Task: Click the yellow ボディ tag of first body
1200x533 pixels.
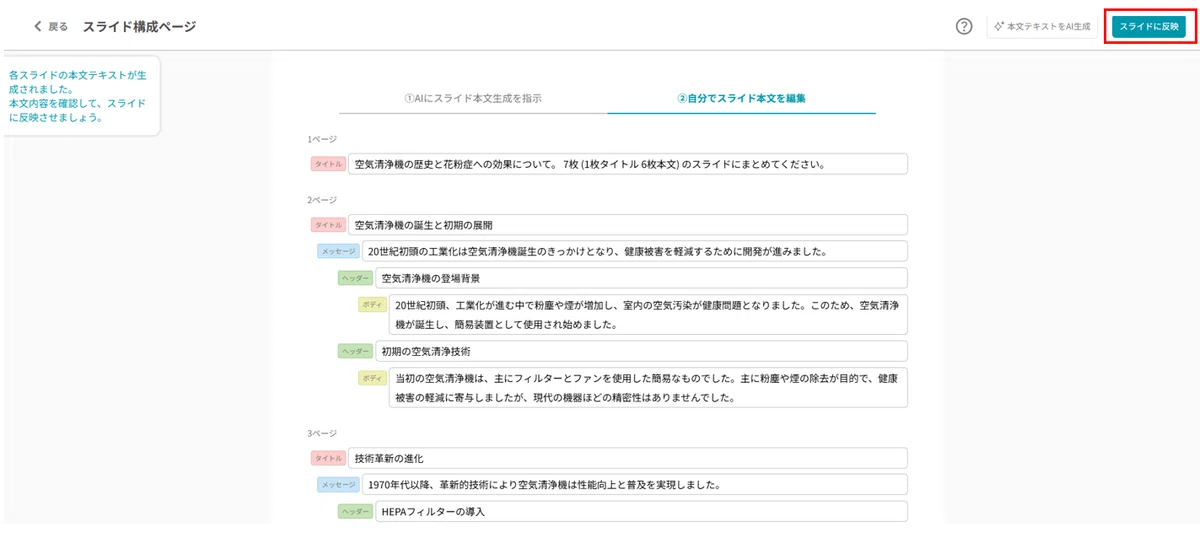Action: (372, 304)
